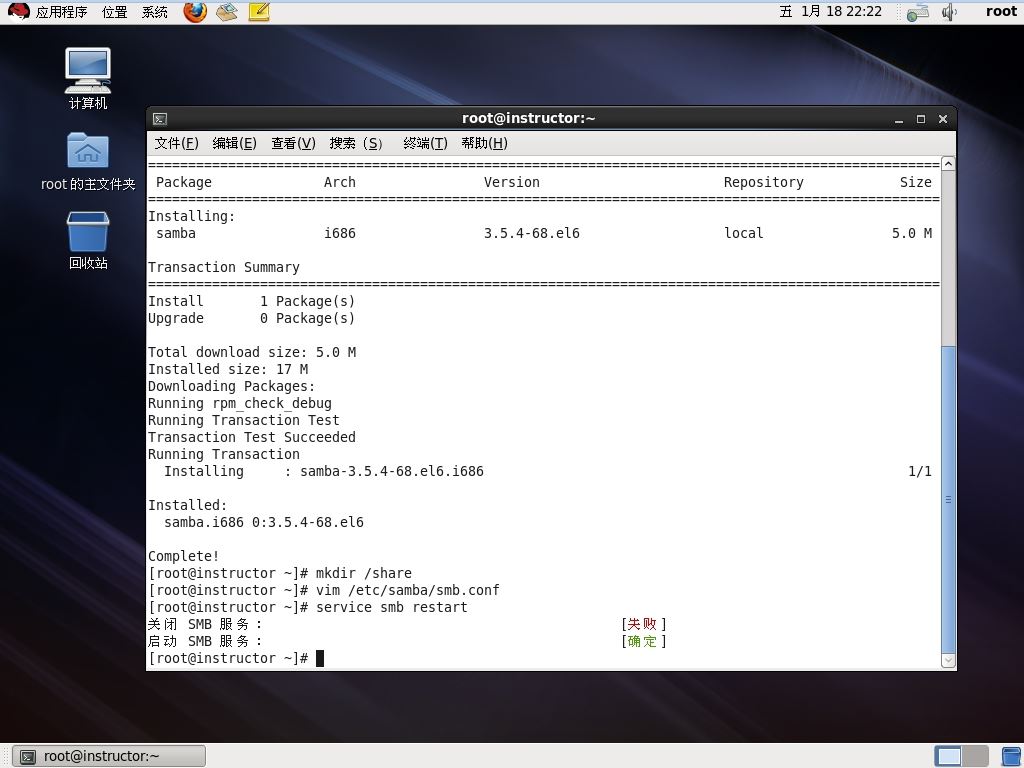Click the 'Size' column header

tap(916, 183)
